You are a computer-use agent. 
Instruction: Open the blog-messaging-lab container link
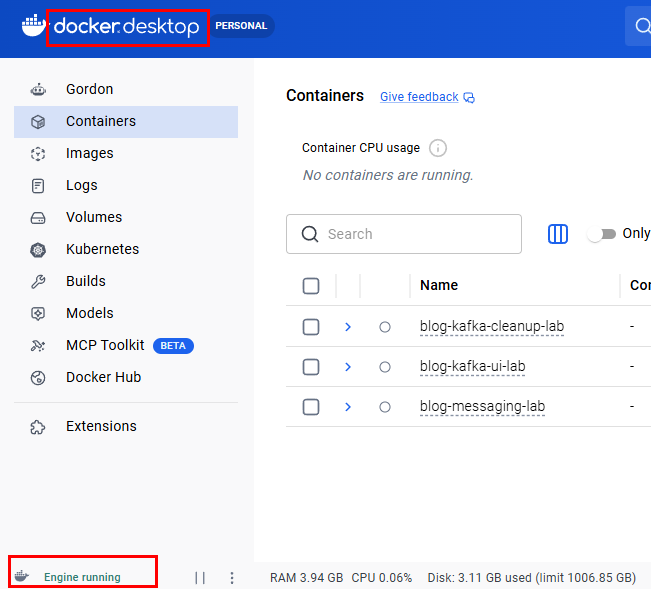click(482, 406)
